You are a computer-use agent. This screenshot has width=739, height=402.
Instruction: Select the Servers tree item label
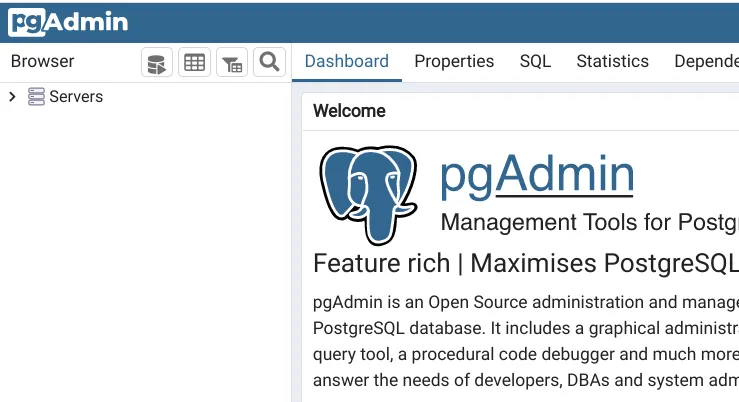[x=76, y=97]
